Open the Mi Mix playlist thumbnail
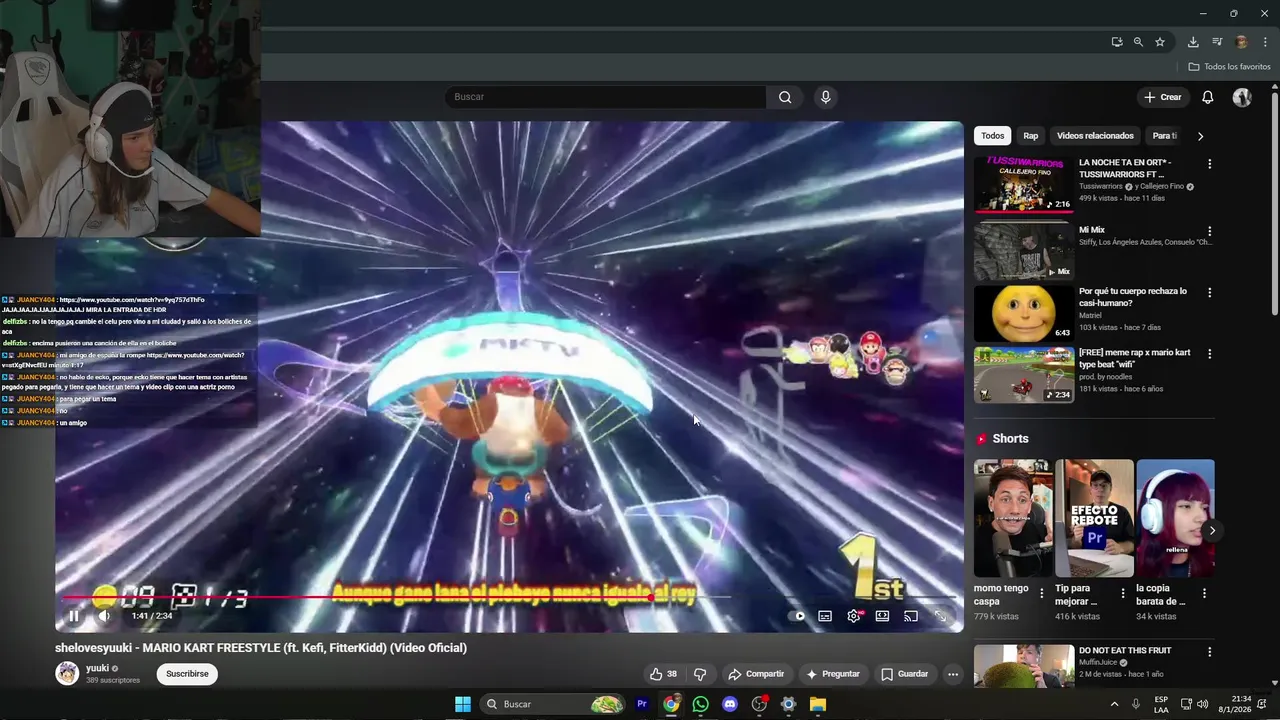 [x=1024, y=251]
